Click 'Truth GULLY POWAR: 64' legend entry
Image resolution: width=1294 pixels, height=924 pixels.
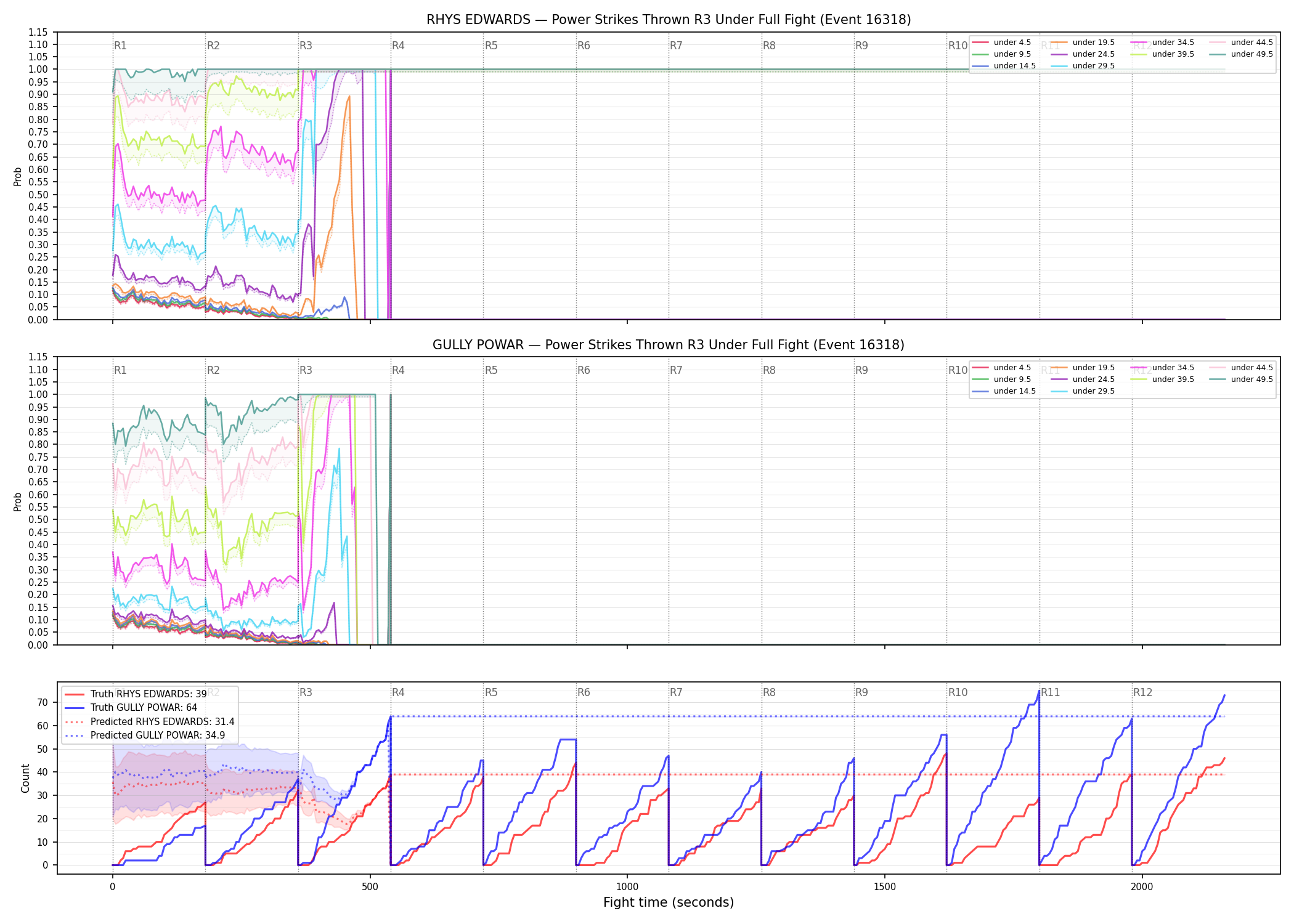(x=131, y=707)
